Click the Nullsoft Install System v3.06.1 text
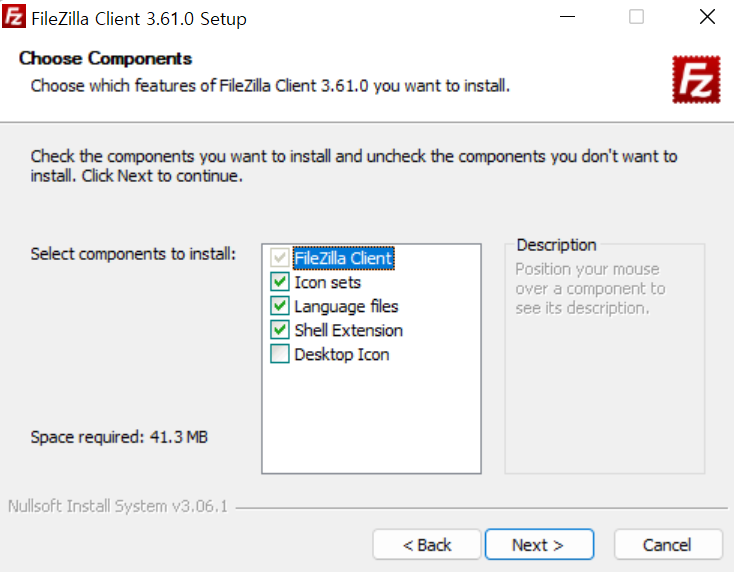 (118, 506)
